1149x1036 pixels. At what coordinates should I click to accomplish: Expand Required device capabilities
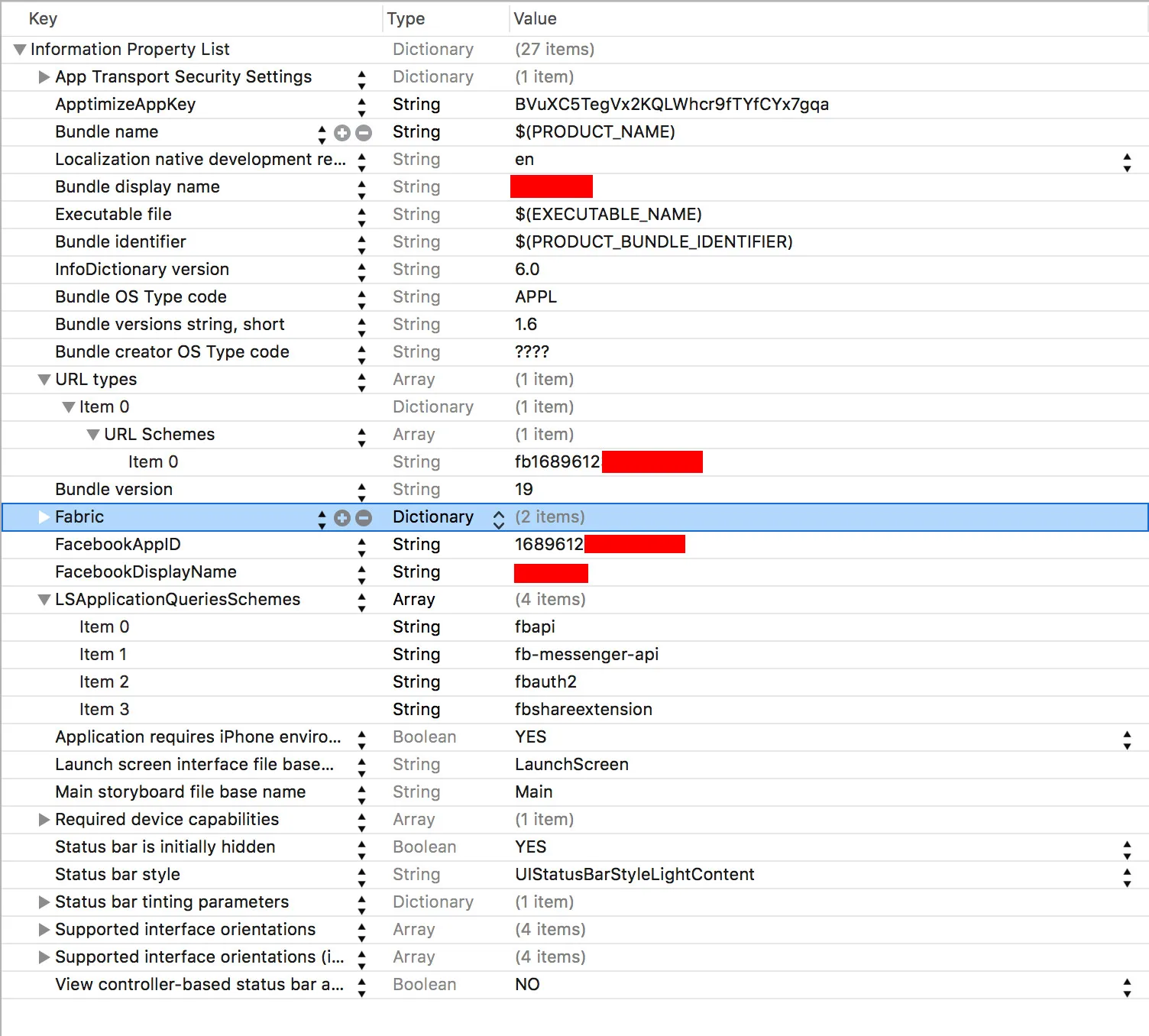pos(44,820)
